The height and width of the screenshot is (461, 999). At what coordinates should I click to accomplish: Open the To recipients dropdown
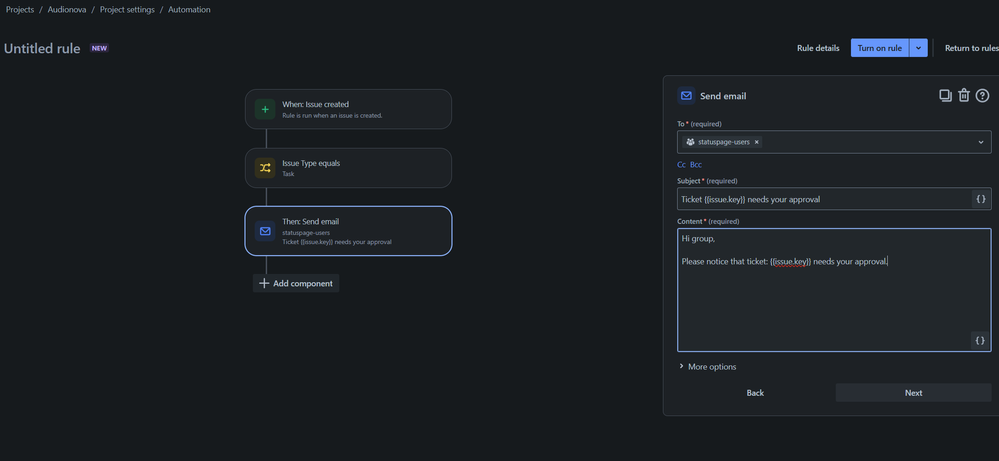(x=981, y=142)
